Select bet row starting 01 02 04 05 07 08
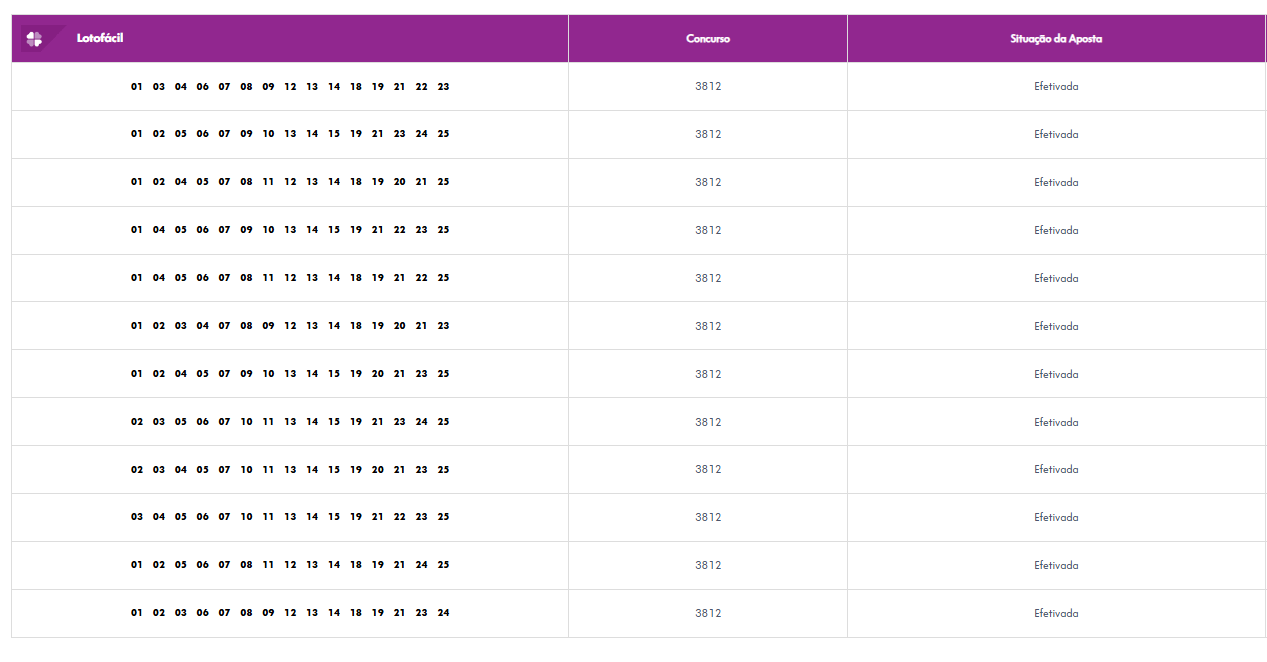1267x662 pixels. click(x=638, y=182)
